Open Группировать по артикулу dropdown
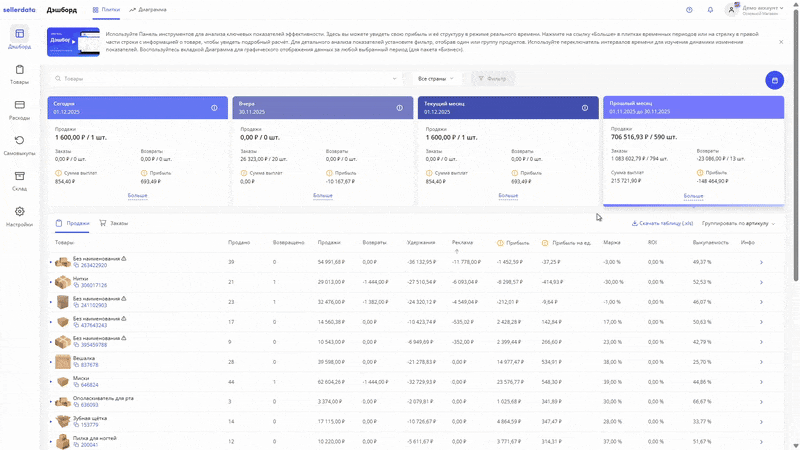800x450 pixels. tap(738, 223)
